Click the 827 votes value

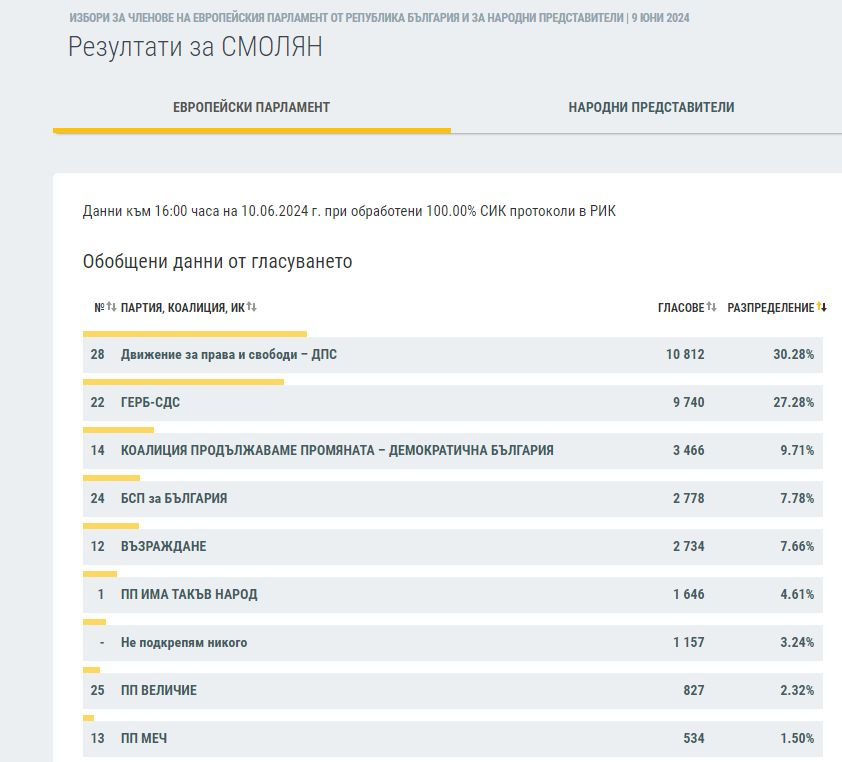click(x=694, y=690)
